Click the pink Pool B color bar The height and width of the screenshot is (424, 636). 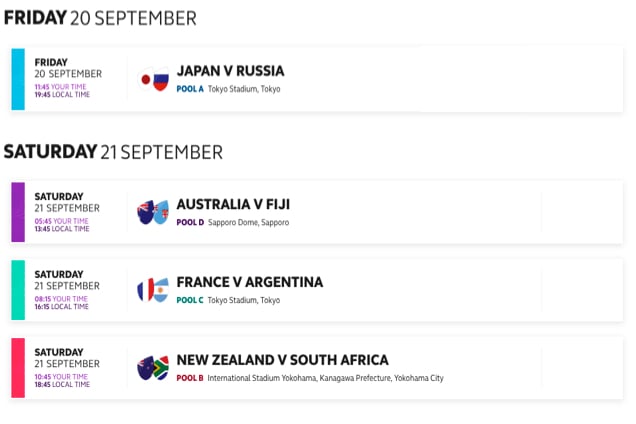[x=18, y=368]
